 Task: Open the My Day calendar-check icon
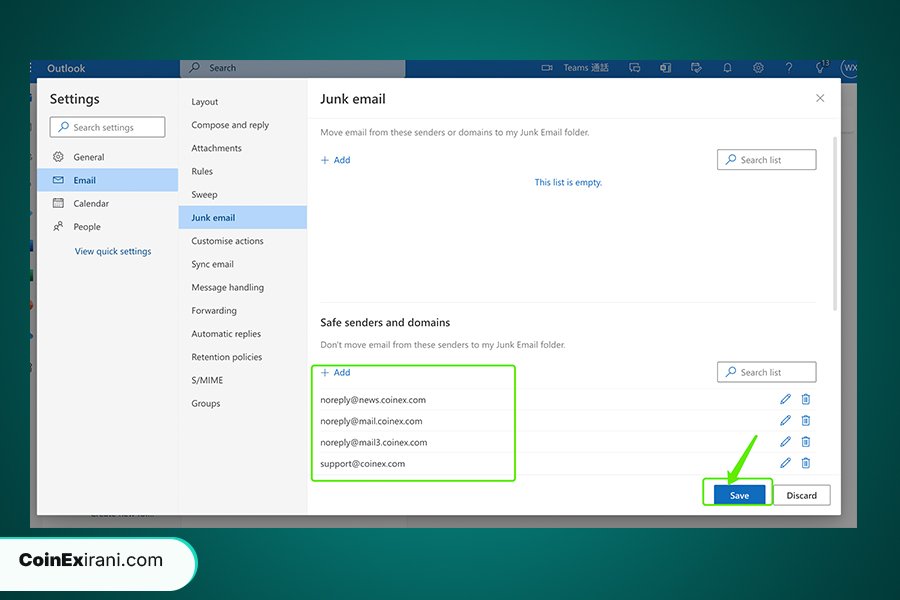point(696,68)
